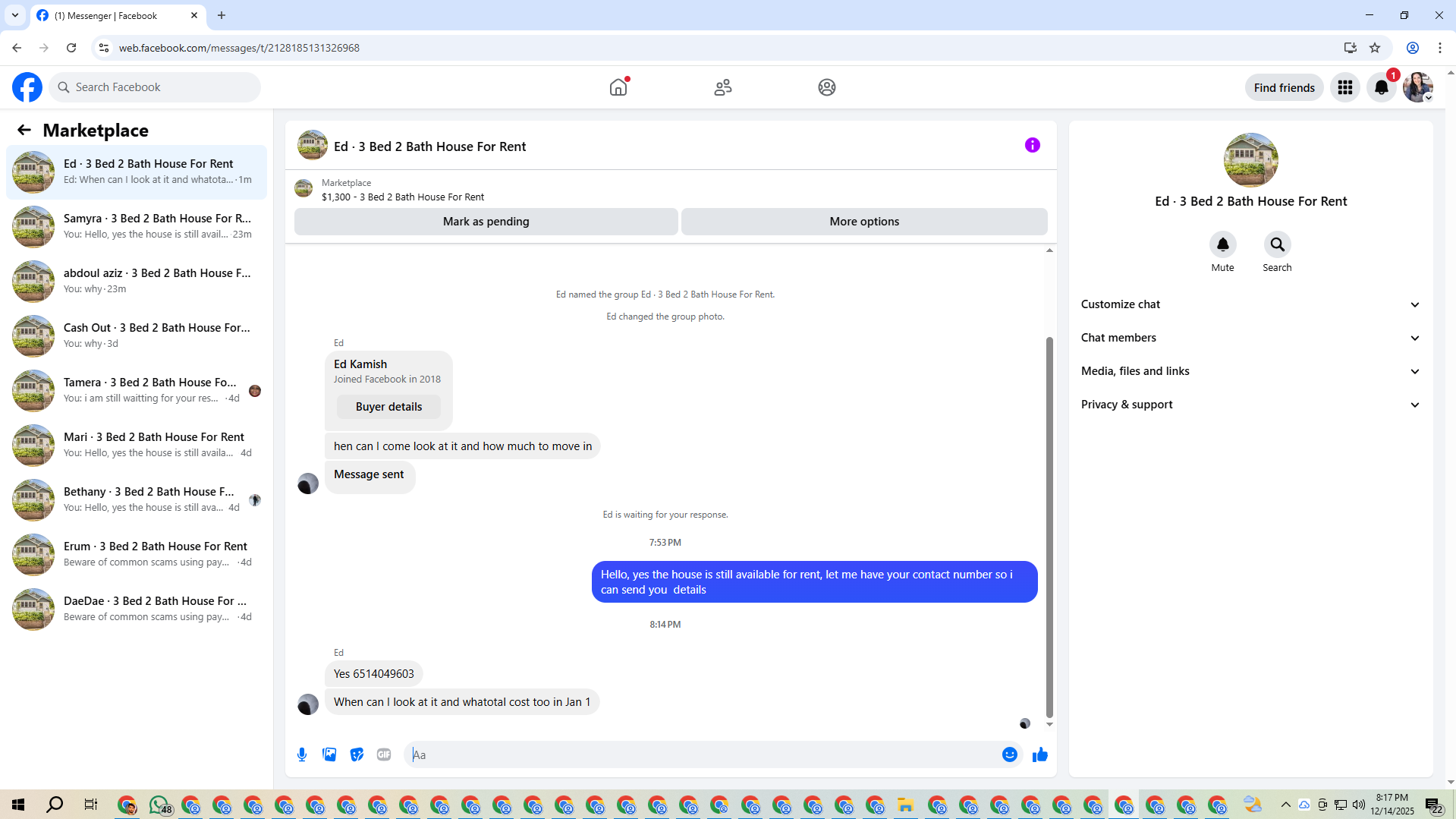Click the browser address bar URL
Viewport: 1456px width, 819px height.
pos(239,48)
